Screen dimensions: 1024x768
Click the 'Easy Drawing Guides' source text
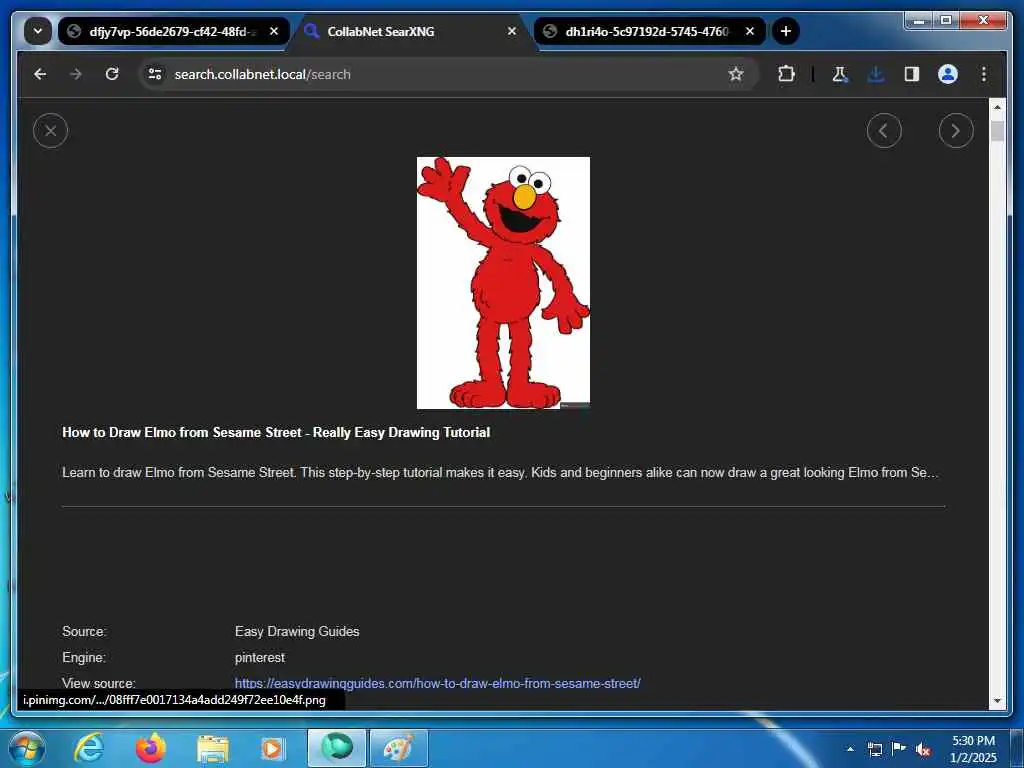tap(297, 632)
